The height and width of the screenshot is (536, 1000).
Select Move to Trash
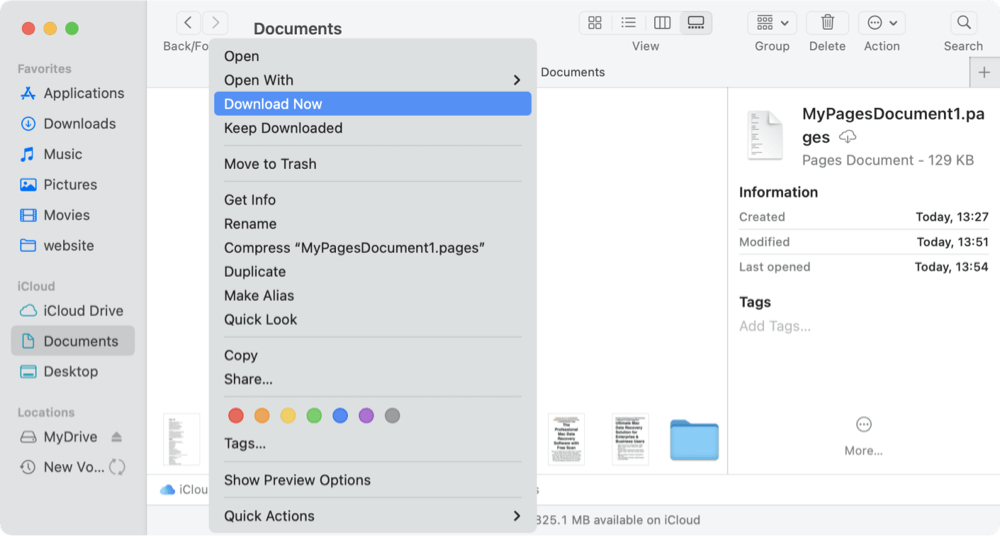(x=372, y=164)
